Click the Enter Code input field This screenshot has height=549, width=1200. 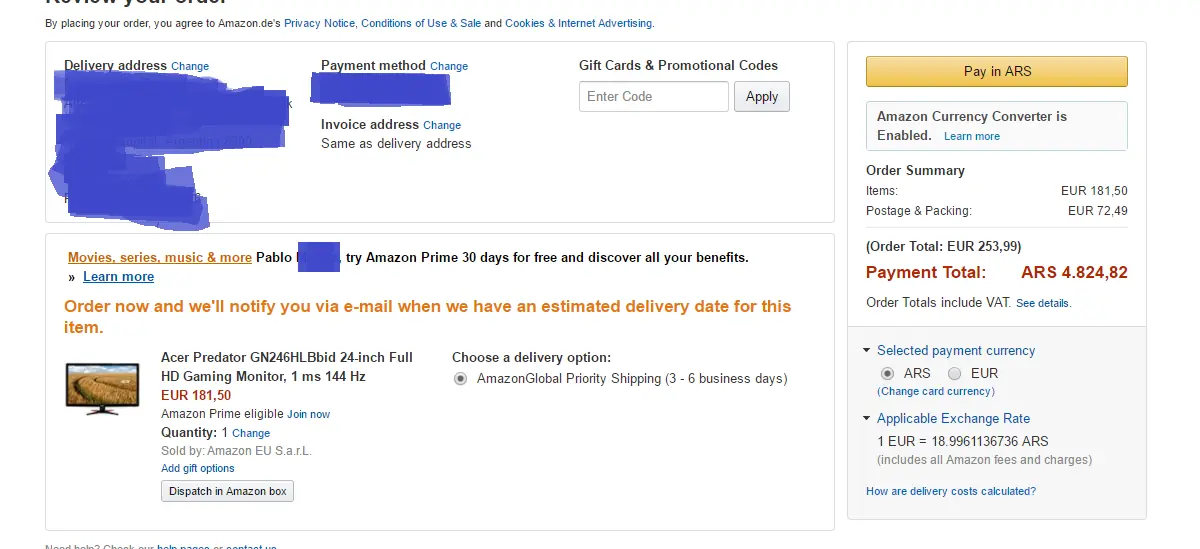pyautogui.click(x=653, y=97)
